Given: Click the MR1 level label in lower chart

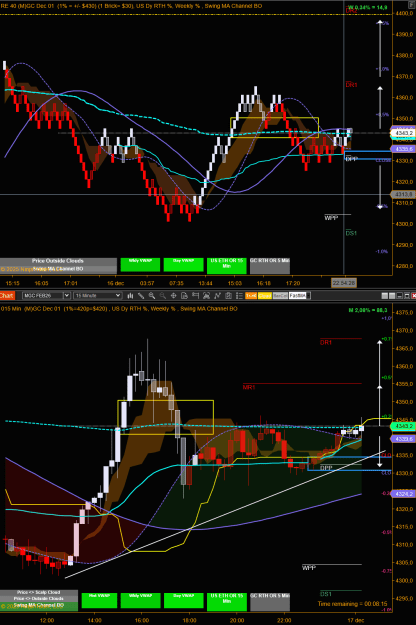Looking at the screenshot, I should [x=249, y=387].
